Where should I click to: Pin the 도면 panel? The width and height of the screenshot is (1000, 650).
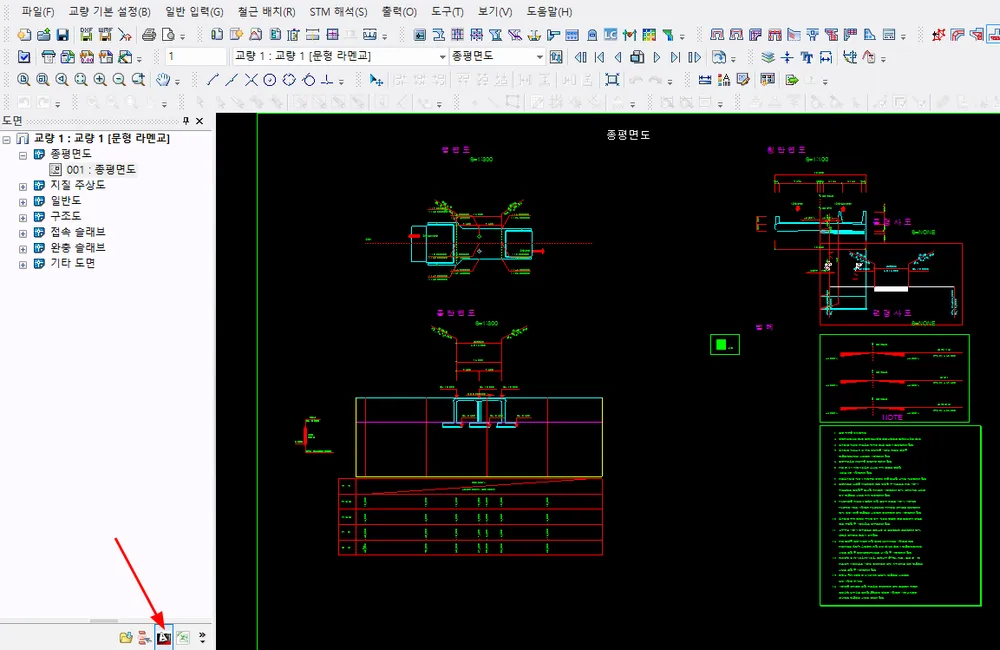click(186, 121)
